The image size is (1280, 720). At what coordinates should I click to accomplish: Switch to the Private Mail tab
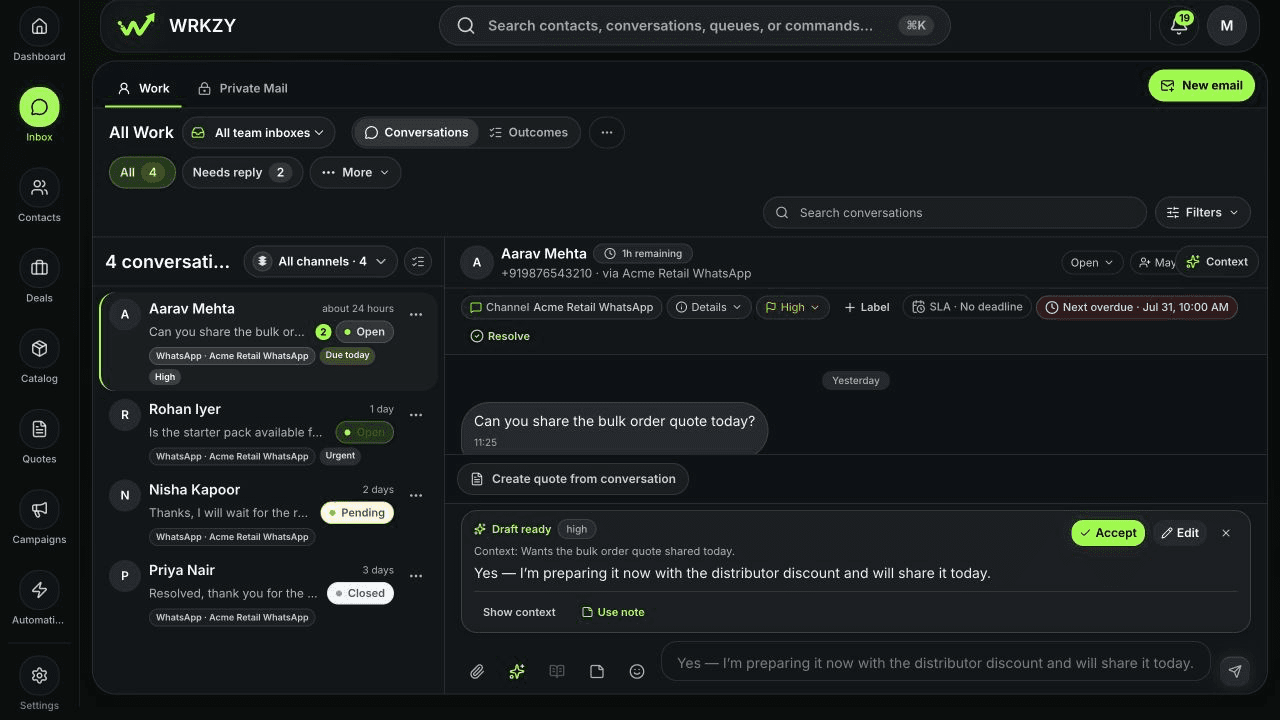pyautogui.click(x=243, y=88)
